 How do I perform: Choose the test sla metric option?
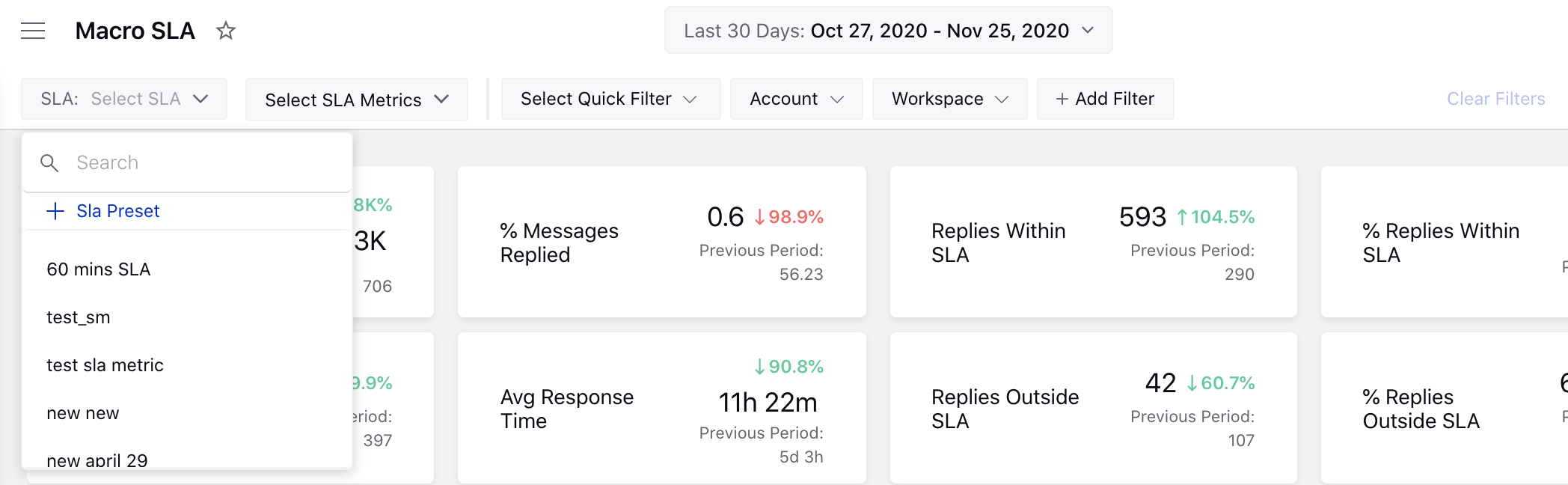(x=187, y=365)
